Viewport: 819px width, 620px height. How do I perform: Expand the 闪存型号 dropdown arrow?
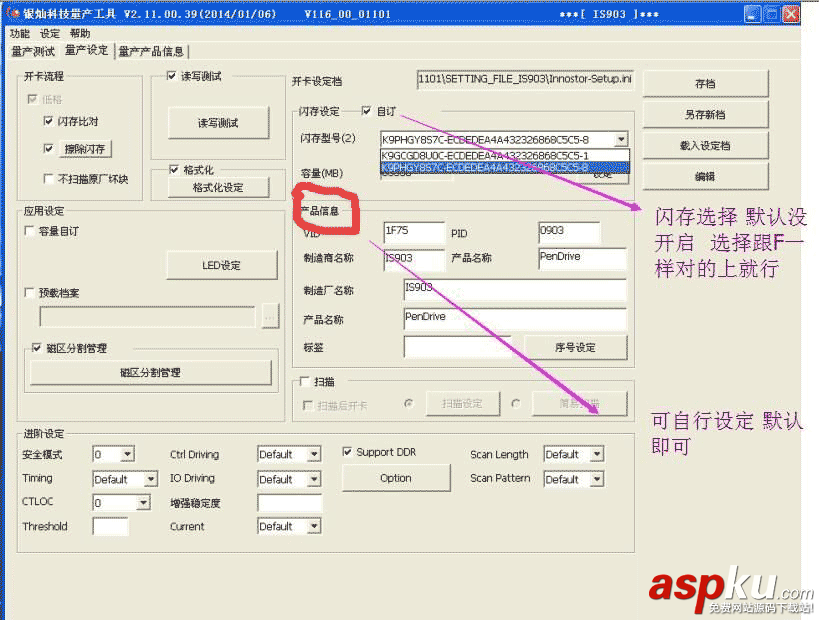point(621,139)
